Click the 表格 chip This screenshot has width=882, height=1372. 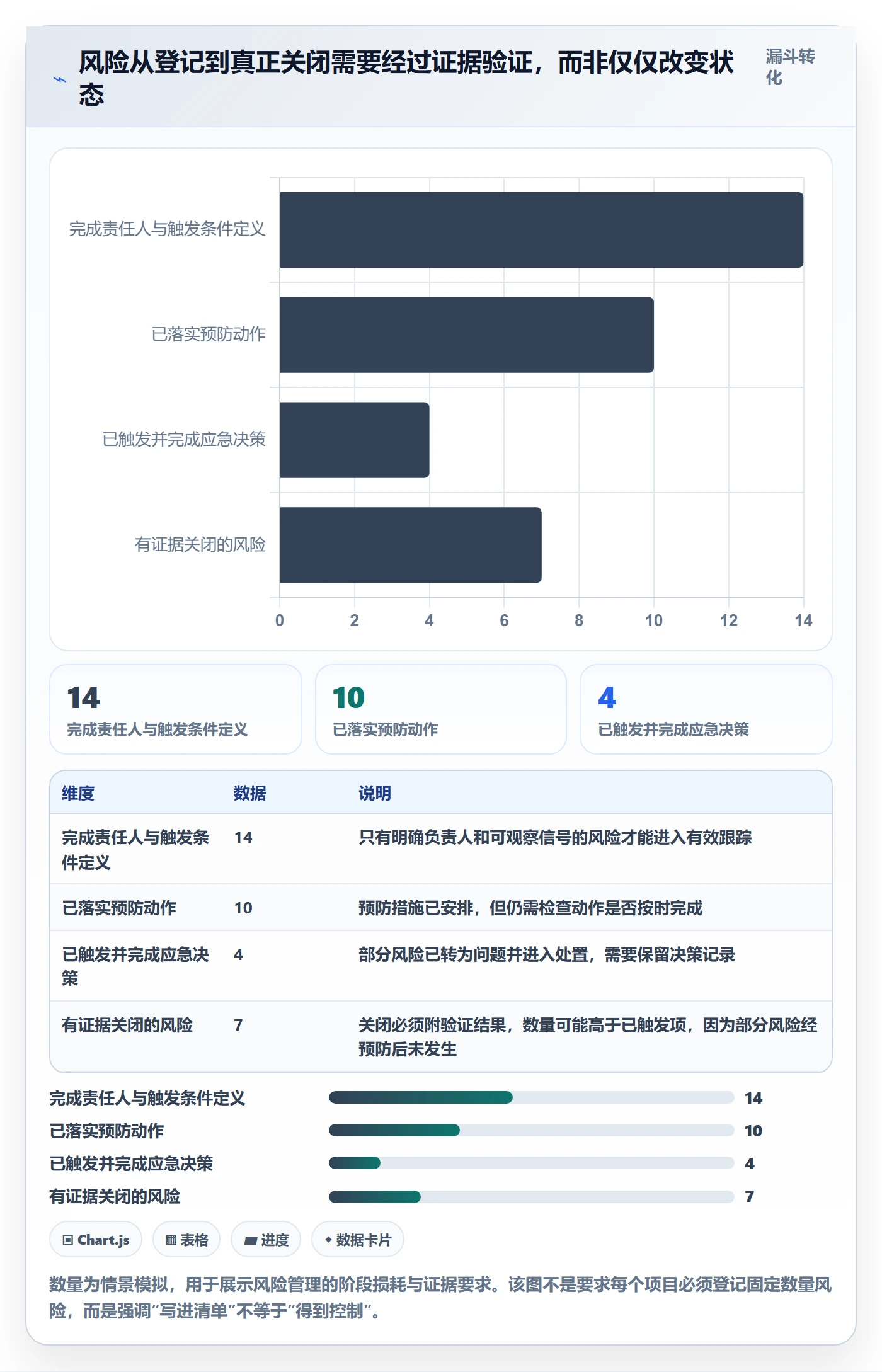pyautogui.click(x=186, y=1240)
